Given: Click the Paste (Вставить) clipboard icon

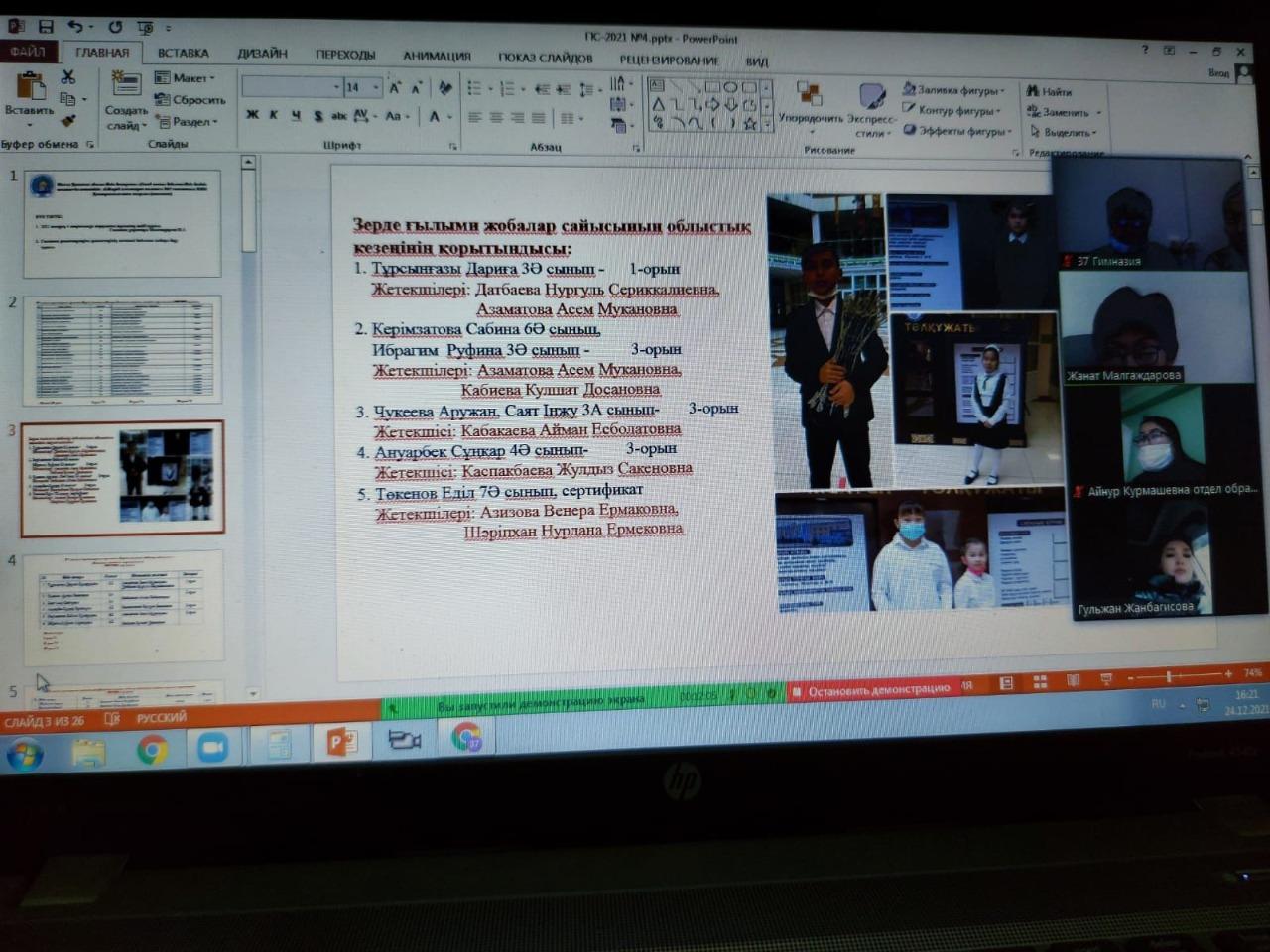Looking at the screenshot, I should click(x=30, y=88).
